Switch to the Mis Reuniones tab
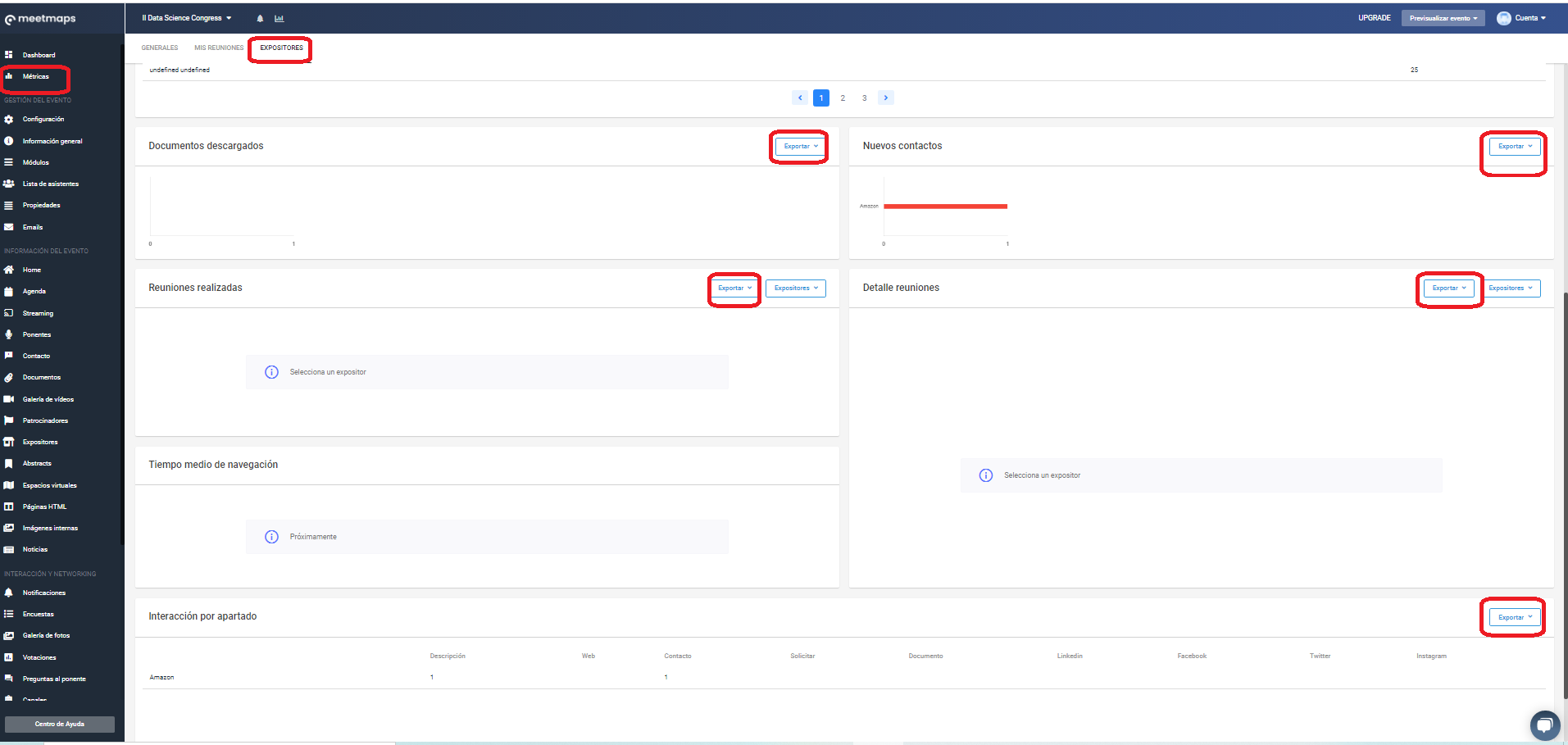This screenshot has width=1568, height=745. click(219, 48)
